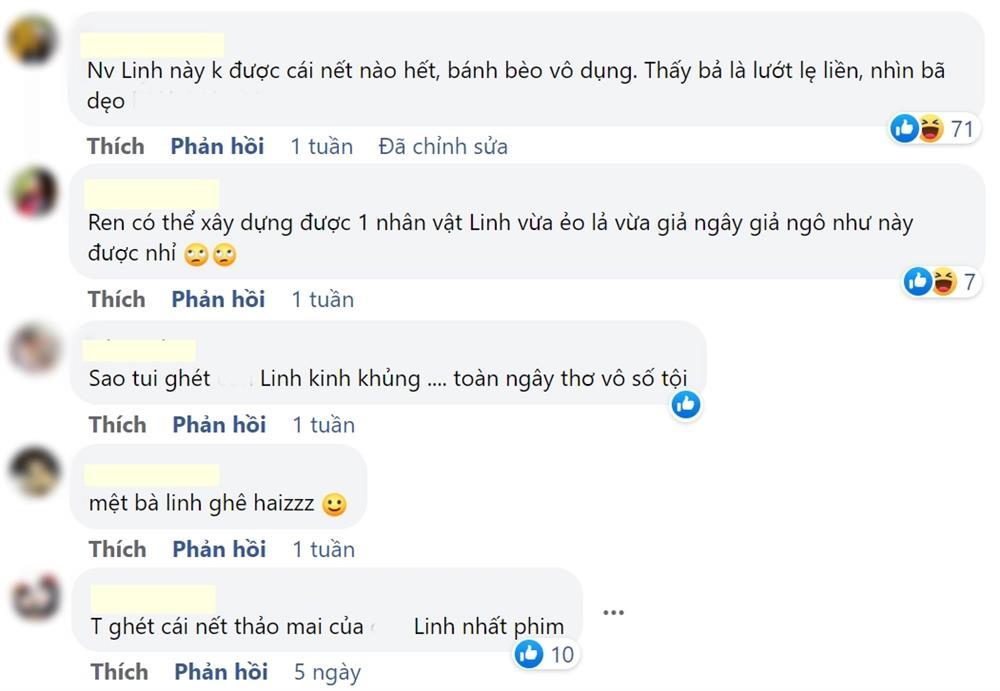The height and width of the screenshot is (691, 1000).
Task: Click the Like icon under the second comment
Action: 917,282
